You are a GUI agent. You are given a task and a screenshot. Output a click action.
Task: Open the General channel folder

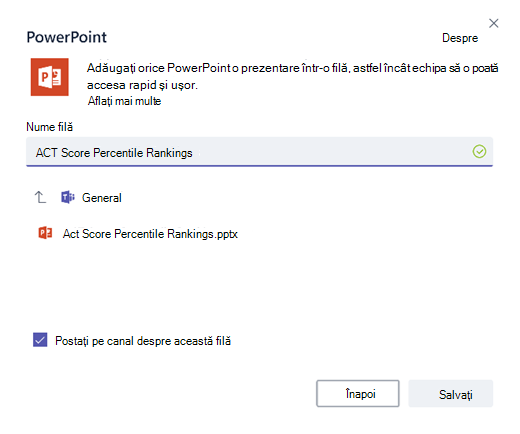pyautogui.click(x=102, y=198)
